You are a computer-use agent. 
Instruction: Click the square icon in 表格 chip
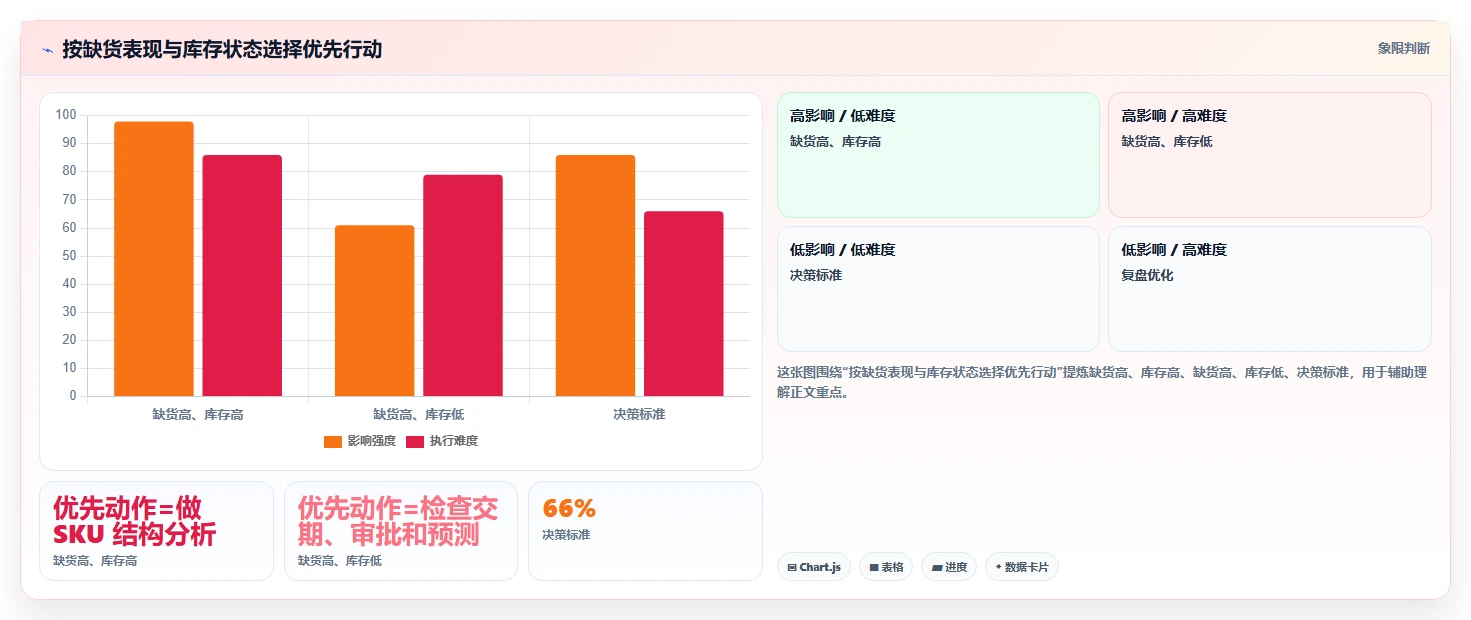click(874, 568)
